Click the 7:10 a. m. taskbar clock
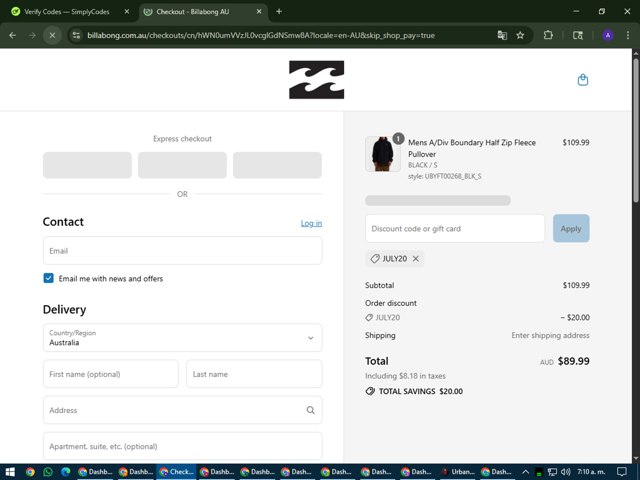Viewport: 640px width, 480px height. click(x=591, y=472)
